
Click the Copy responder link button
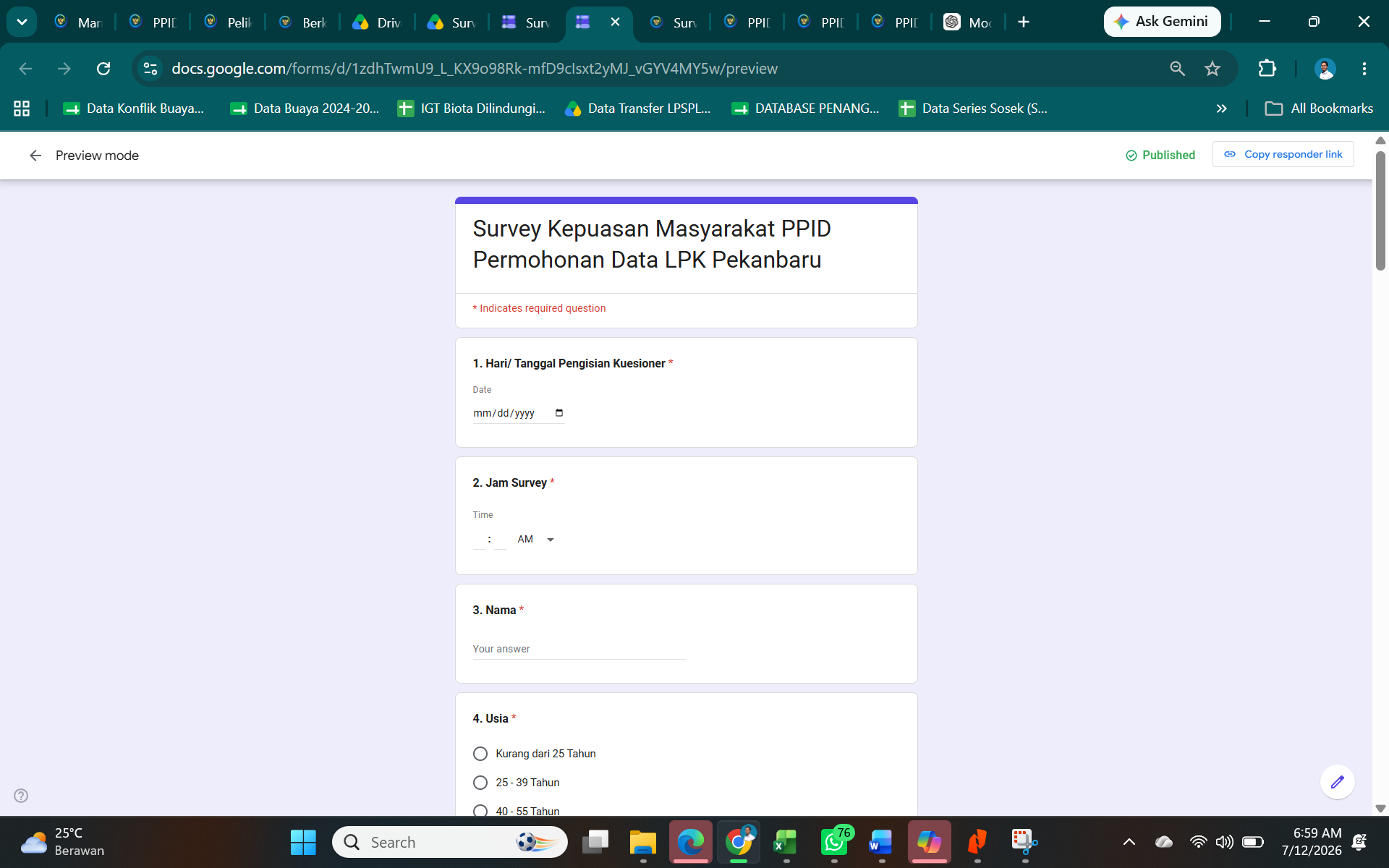tap(1283, 155)
